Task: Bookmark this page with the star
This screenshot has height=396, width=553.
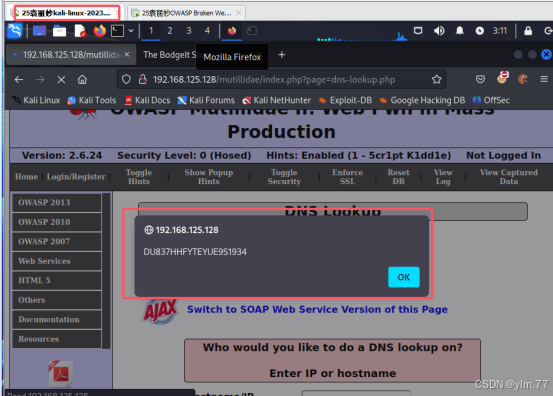Action: tap(437, 80)
